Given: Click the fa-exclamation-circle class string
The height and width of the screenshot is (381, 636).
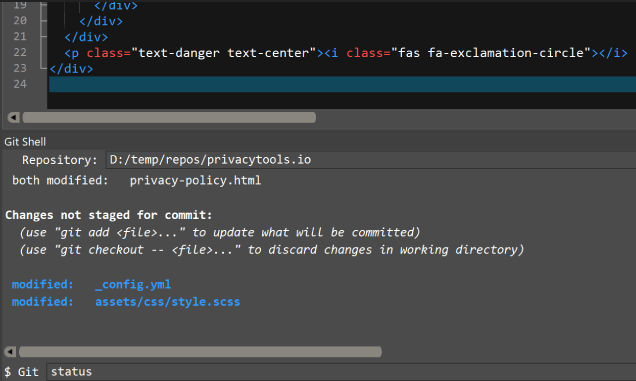Looking at the screenshot, I should coord(491,53).
